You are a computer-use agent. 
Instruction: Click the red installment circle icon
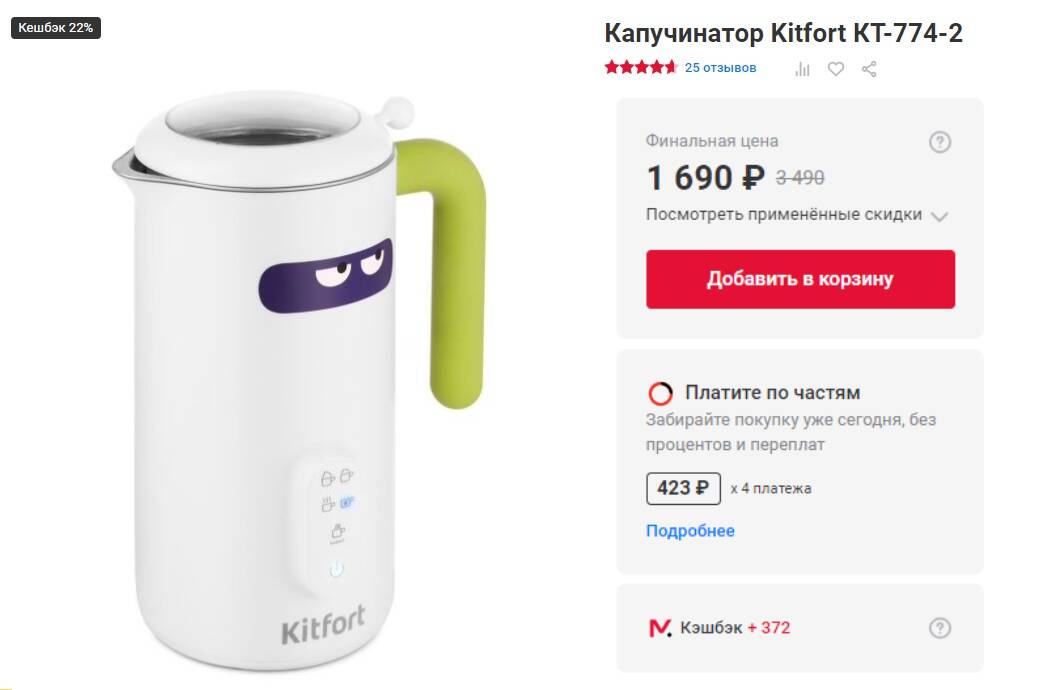660,393
